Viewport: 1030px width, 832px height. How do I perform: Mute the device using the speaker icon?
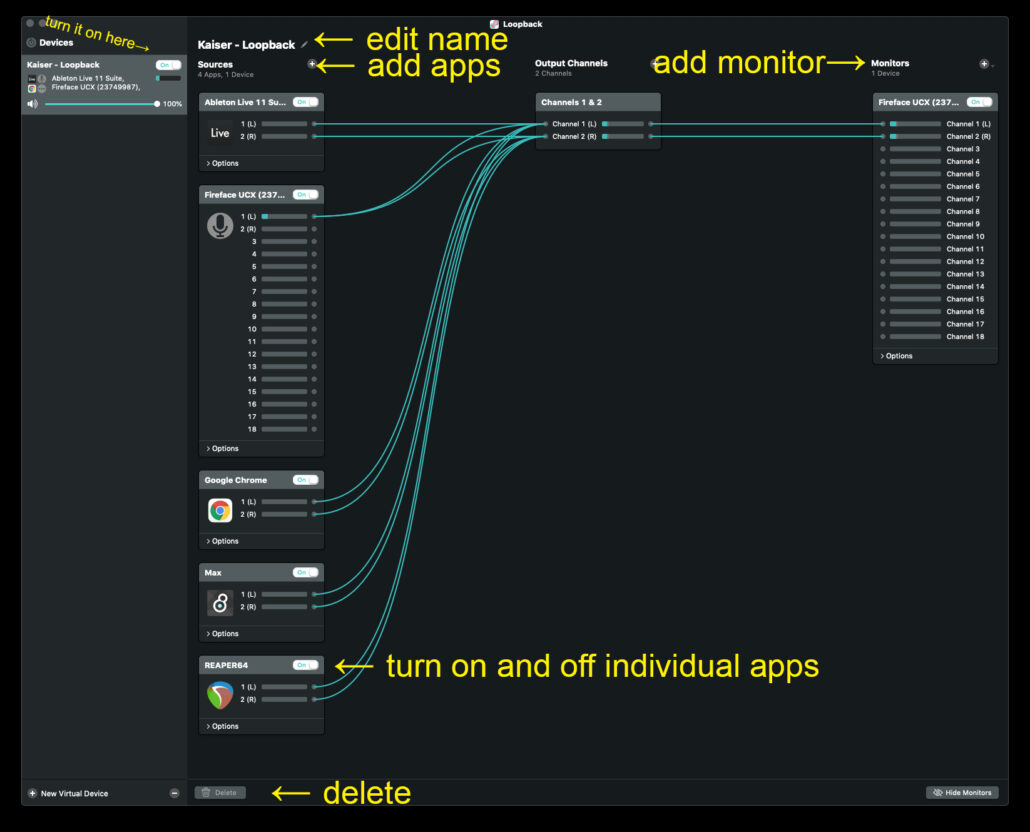(32, 104)
